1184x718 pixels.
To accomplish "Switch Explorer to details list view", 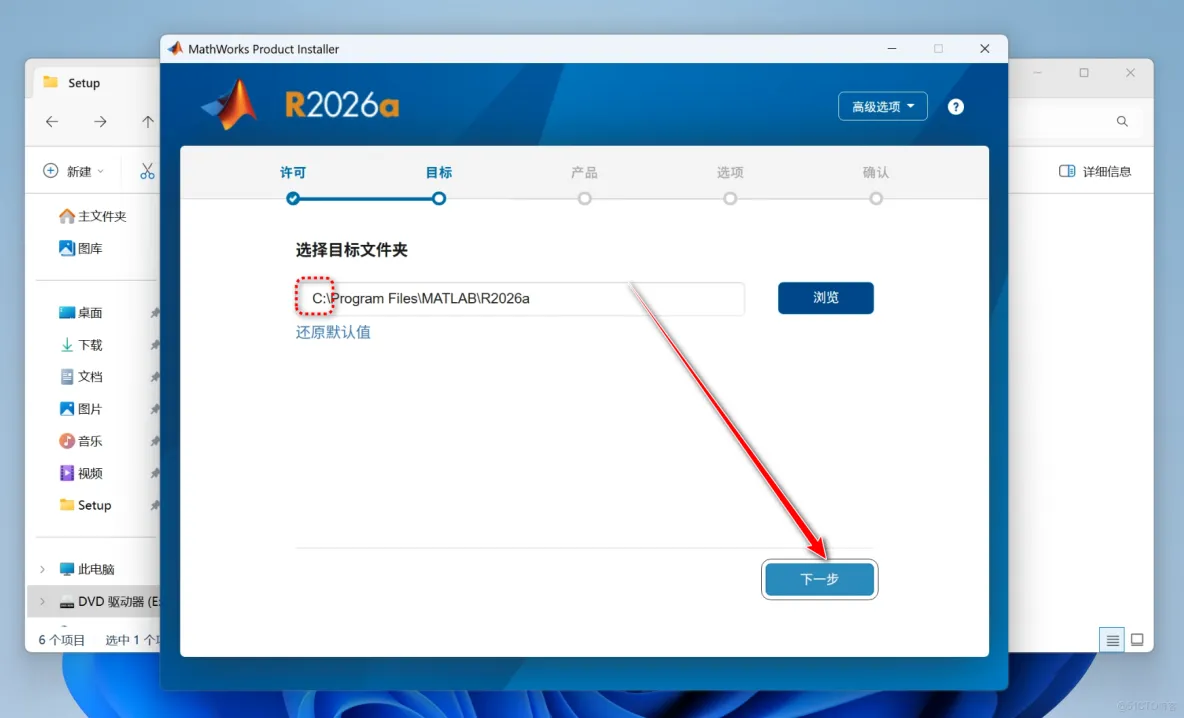I will point(1112,640).
